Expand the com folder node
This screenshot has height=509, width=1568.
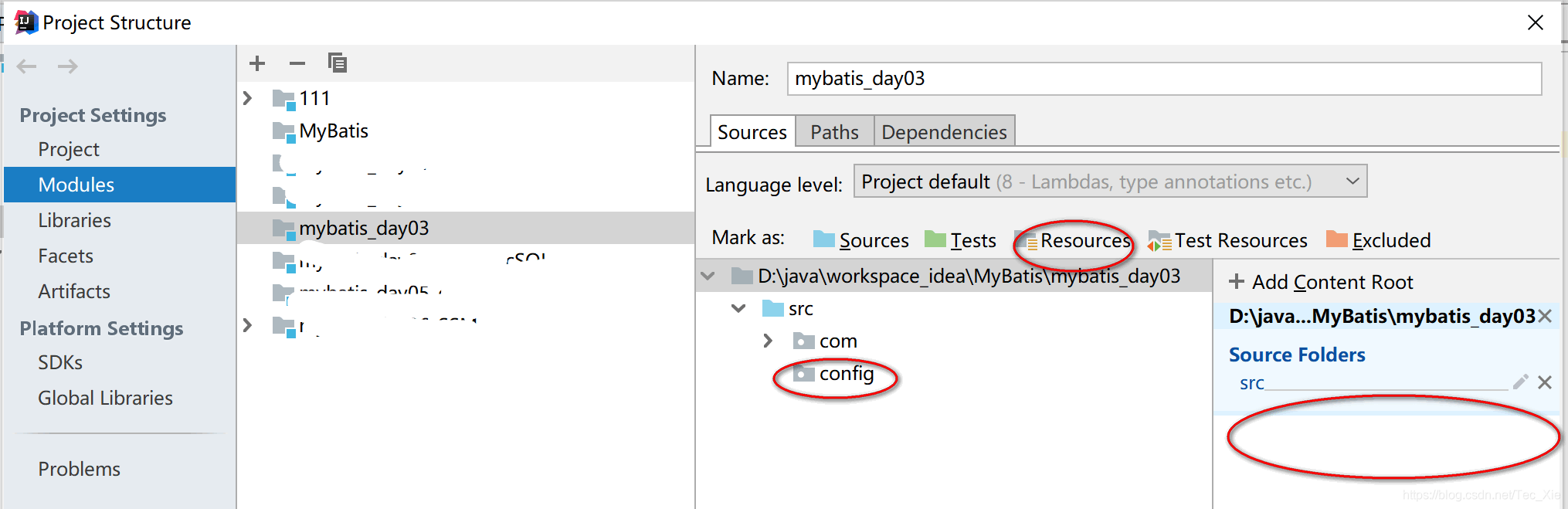(767, 341)
